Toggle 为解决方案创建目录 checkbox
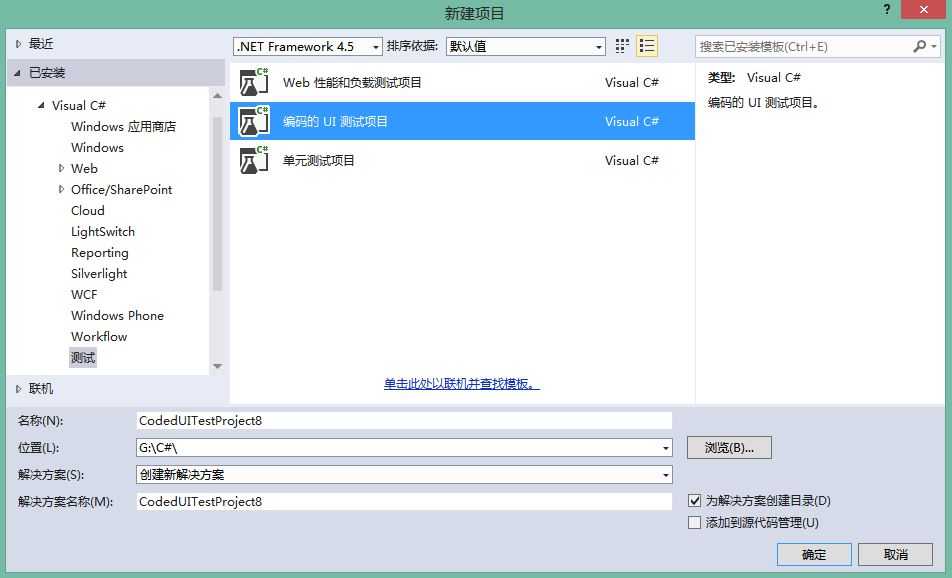Image resolution: width=952 pixels, height=578 pixels. pos(695,501)
